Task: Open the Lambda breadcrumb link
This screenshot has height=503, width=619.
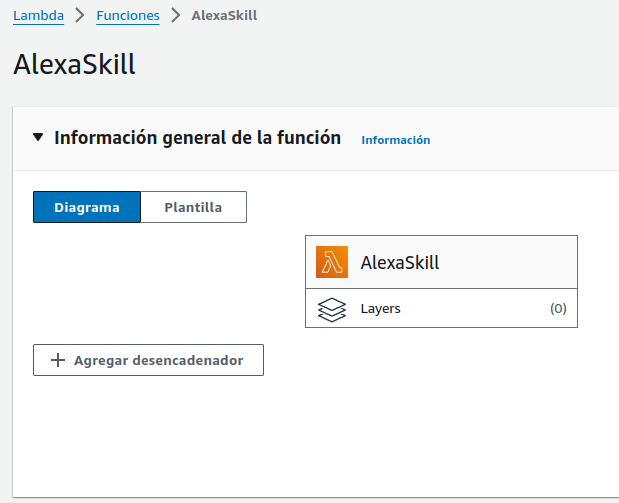Action: [38, 15]
